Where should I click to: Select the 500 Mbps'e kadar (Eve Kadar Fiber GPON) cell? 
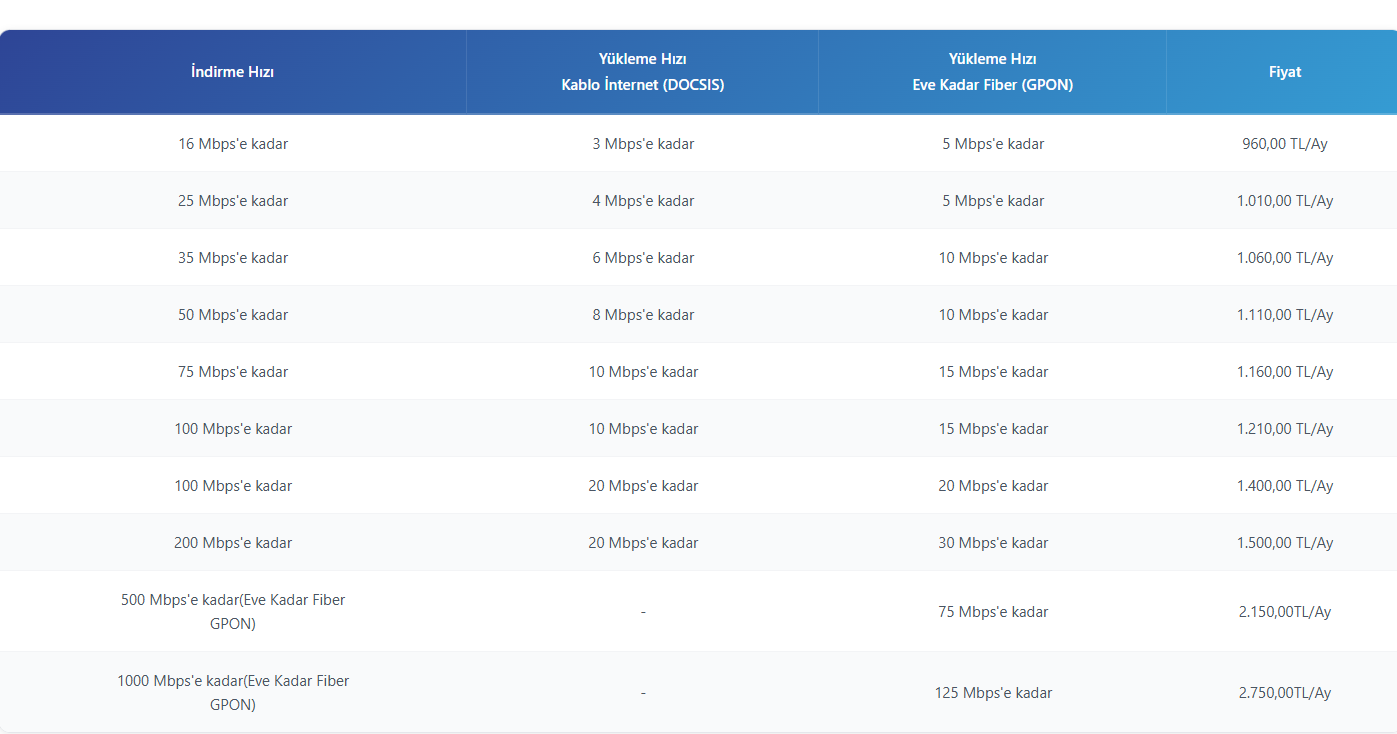pyautogui.click(x=233, y=612)
